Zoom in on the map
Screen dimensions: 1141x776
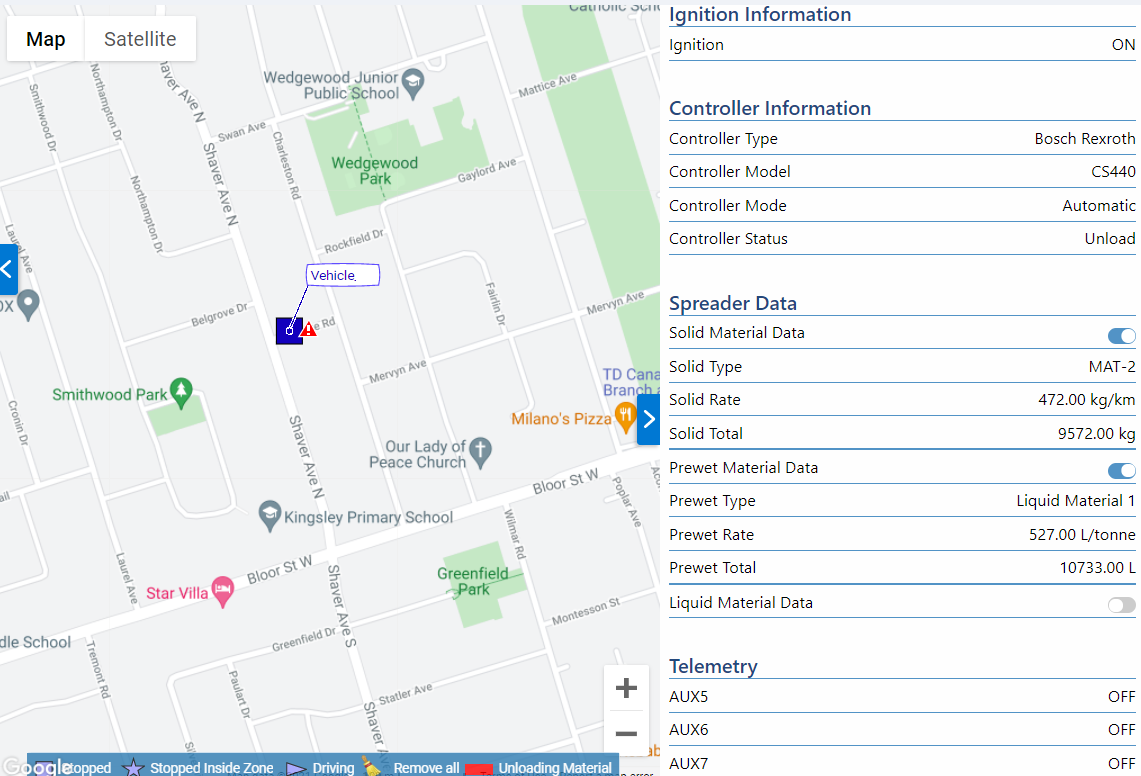(626, 688)
